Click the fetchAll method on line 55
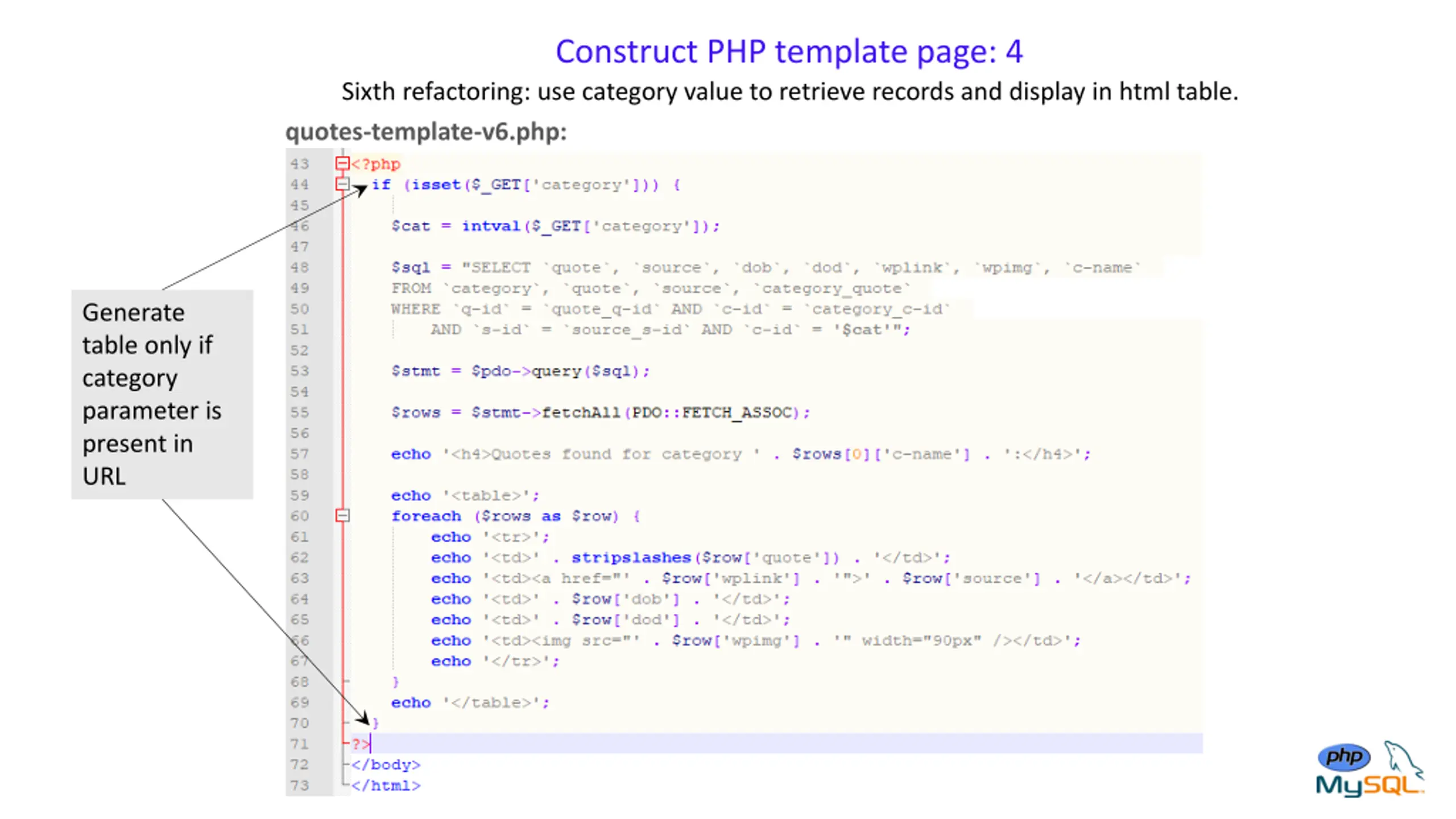1456x819 pixels. coord(580,412)
